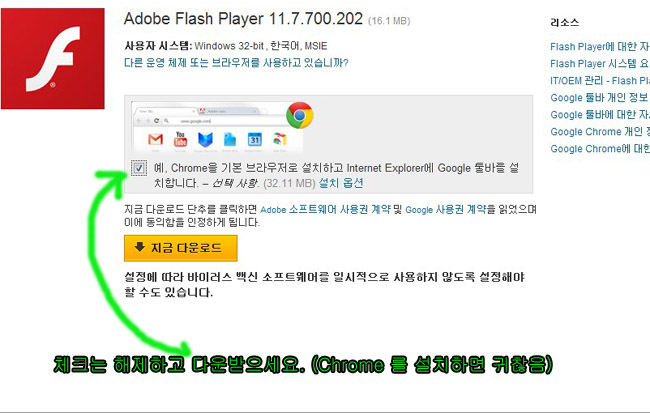Open the Google 사용권 계약 link
This screenshot has height=413, width=650.
446,209
